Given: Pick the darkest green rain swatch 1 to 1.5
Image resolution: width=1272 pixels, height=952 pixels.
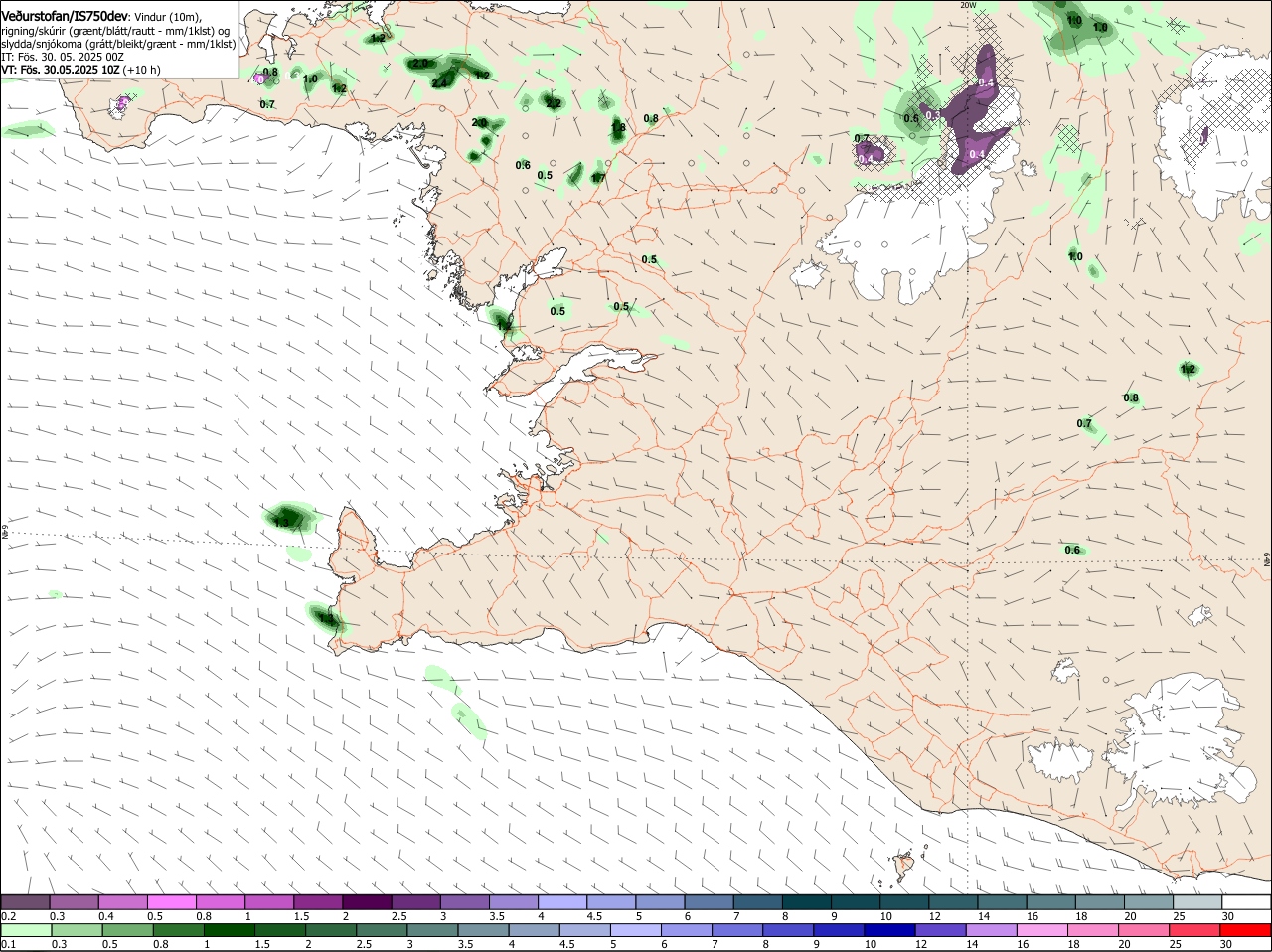Looking at the screenshot, I should point(229,929).
